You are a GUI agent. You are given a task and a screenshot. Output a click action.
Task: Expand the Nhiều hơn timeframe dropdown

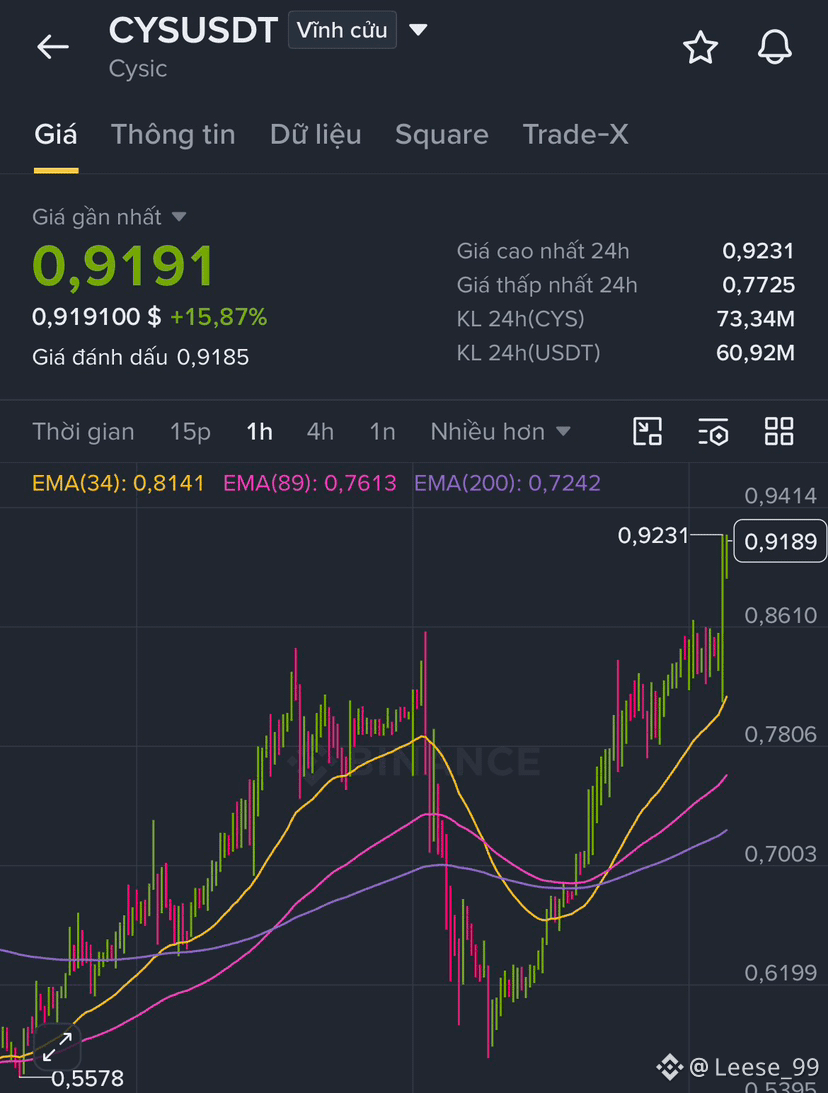click(500, 431)
